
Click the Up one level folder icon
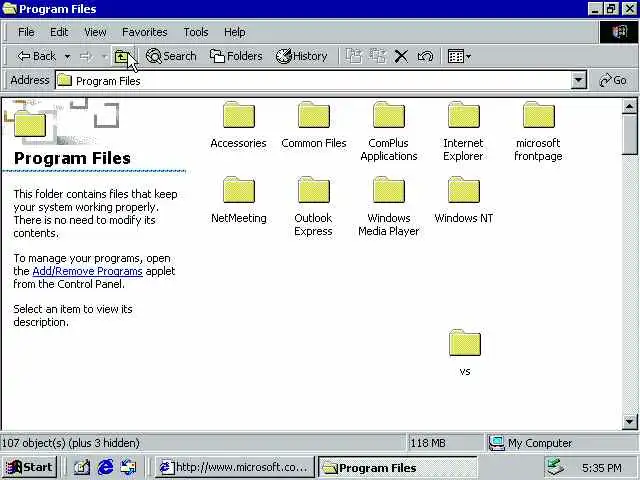[121, 56]
